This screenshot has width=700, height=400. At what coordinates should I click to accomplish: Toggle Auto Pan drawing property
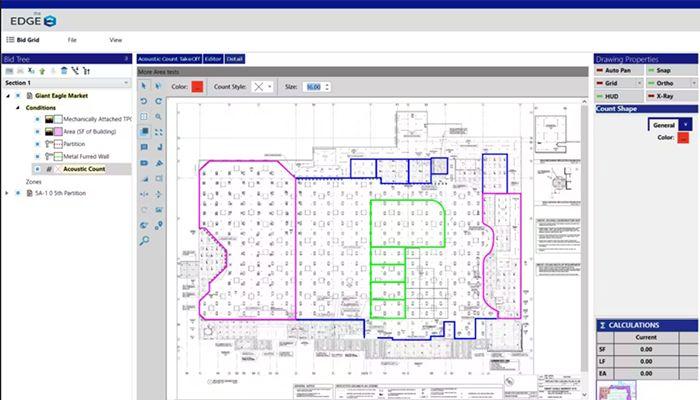(x=619, y=71)
